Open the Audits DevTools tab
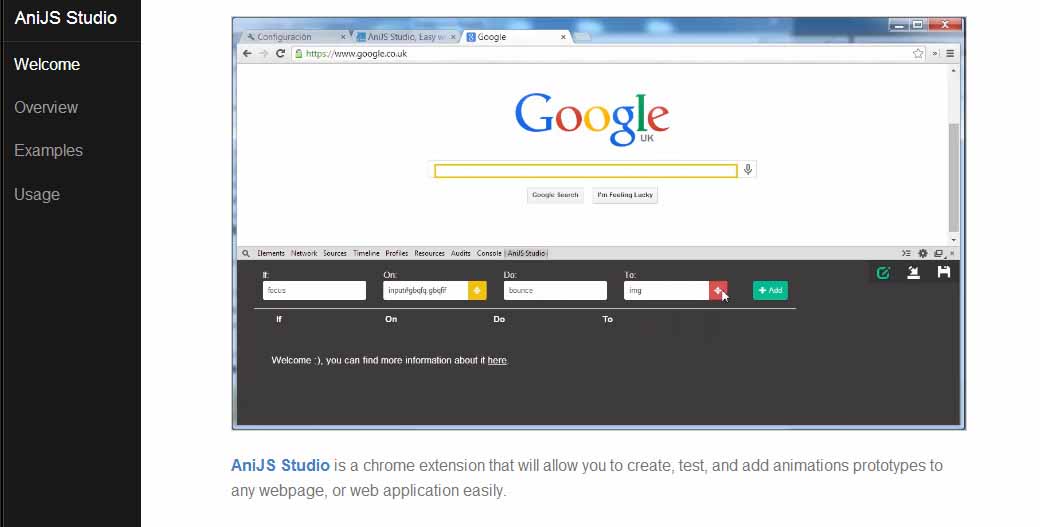The image size is (1040, 527). 460,253
